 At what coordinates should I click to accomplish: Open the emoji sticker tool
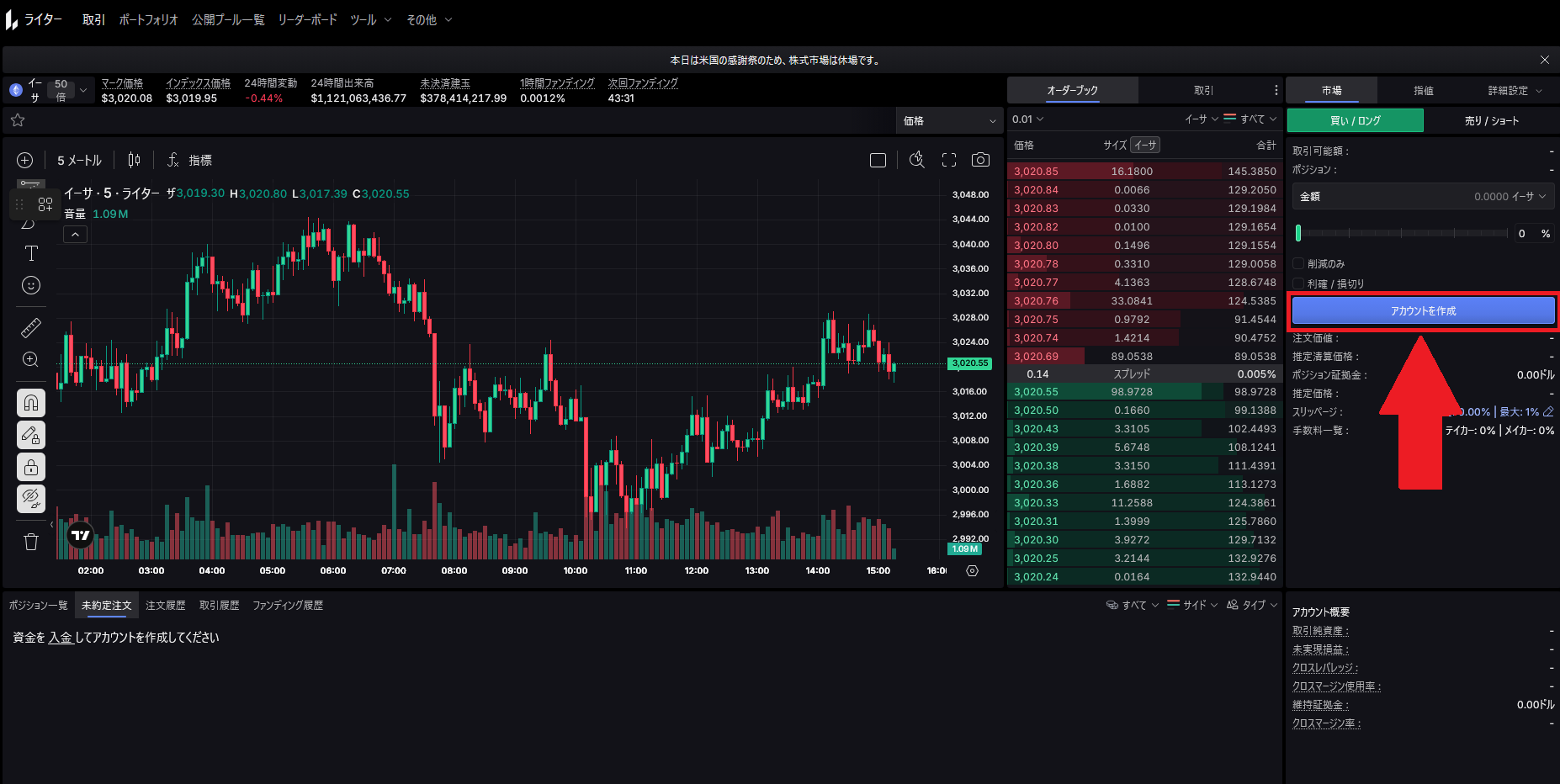31,286
